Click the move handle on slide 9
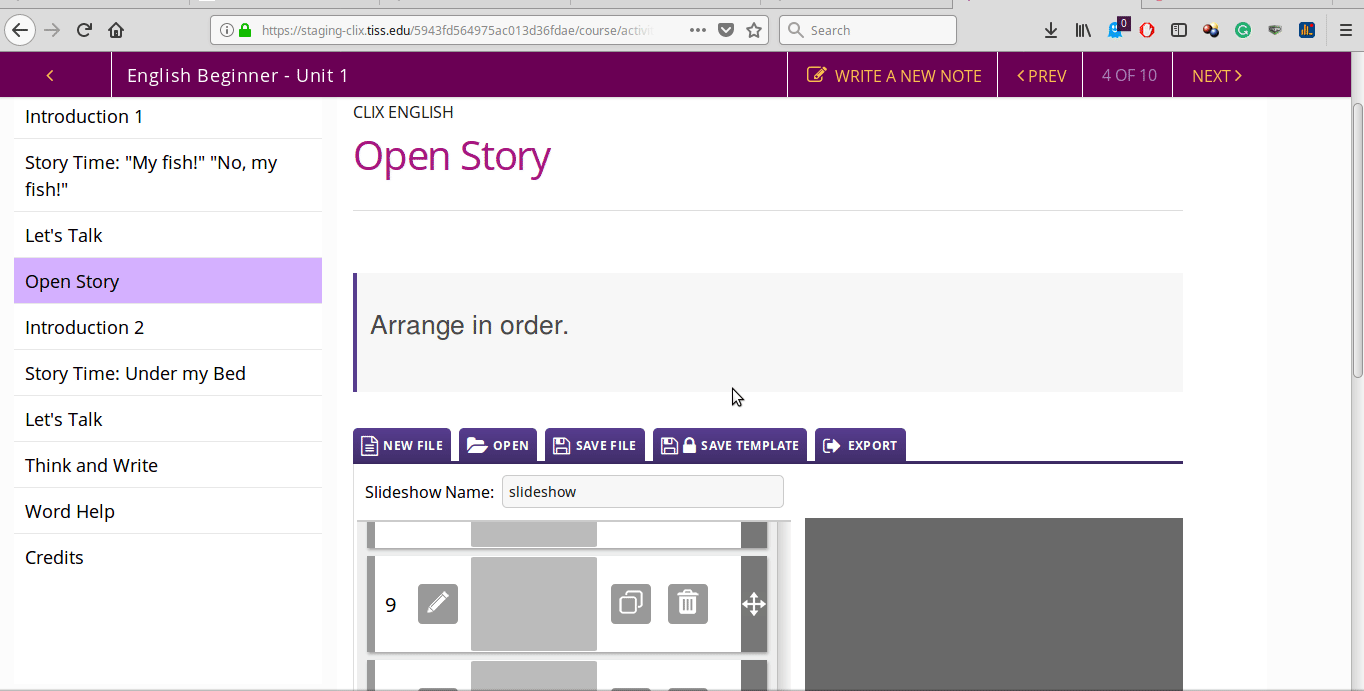 (x=754, y=604)
